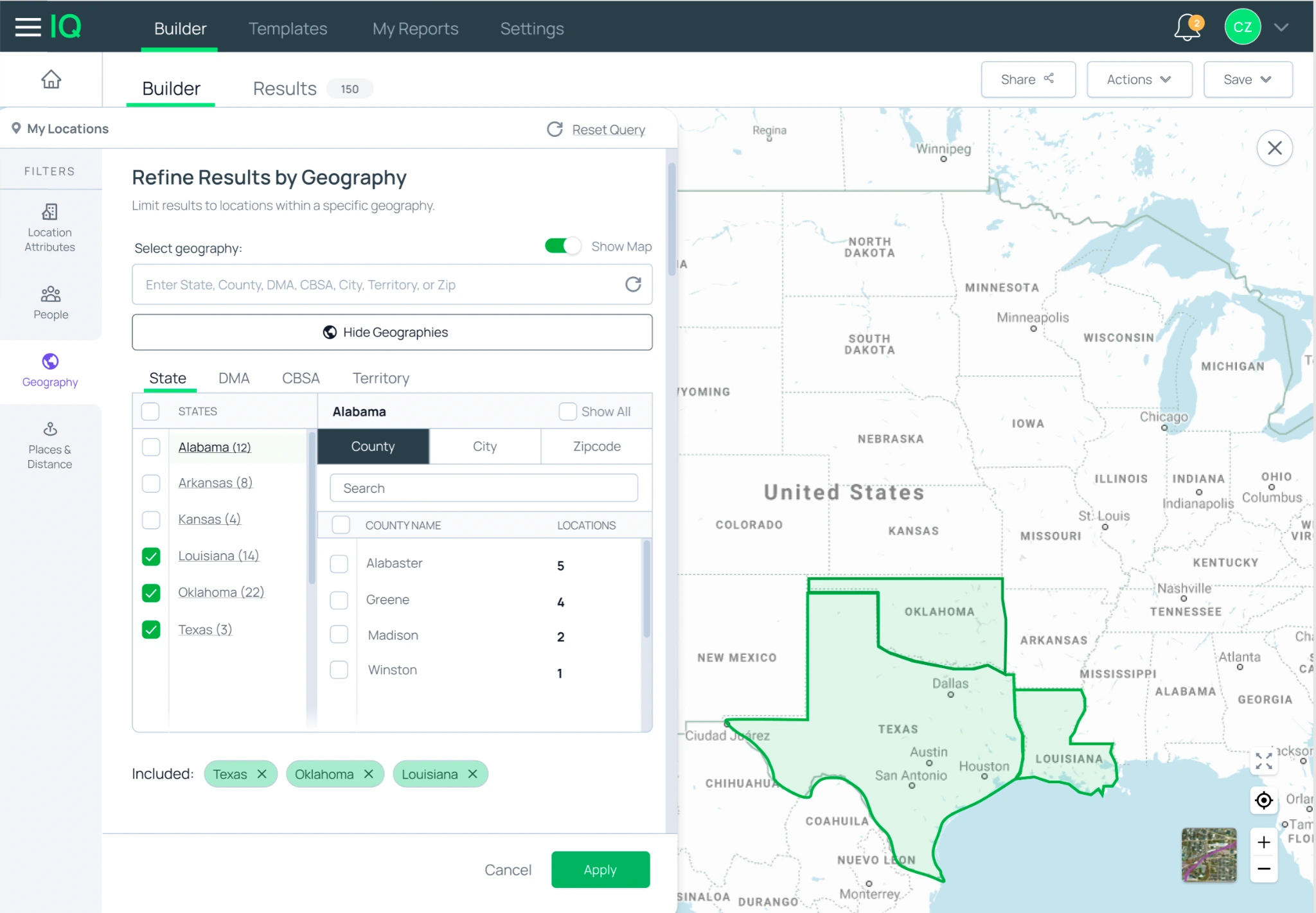
Task: Click the Cancel button
Action: point(508,870)
